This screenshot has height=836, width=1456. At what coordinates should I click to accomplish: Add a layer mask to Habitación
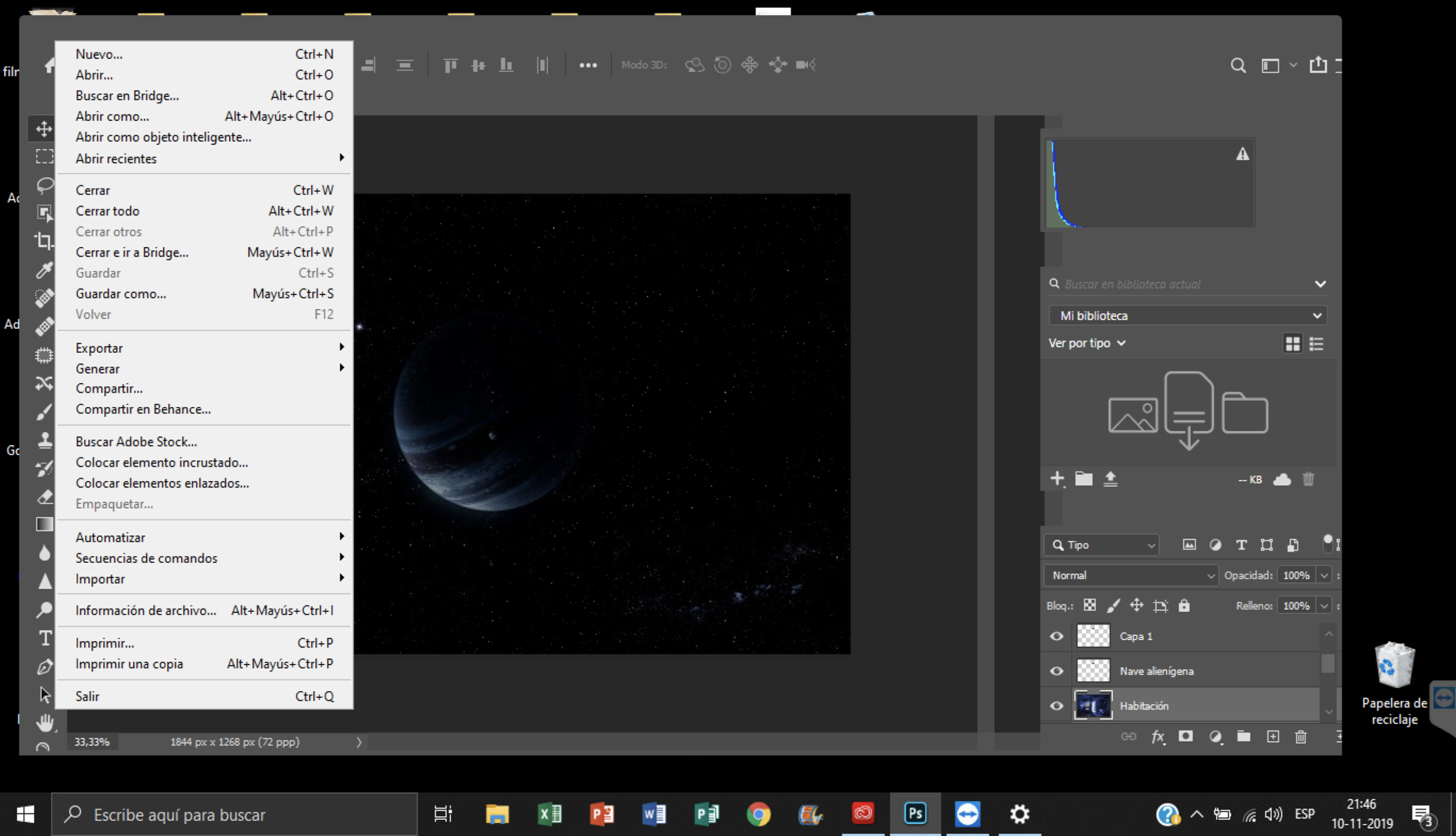tap(1186, 737)
